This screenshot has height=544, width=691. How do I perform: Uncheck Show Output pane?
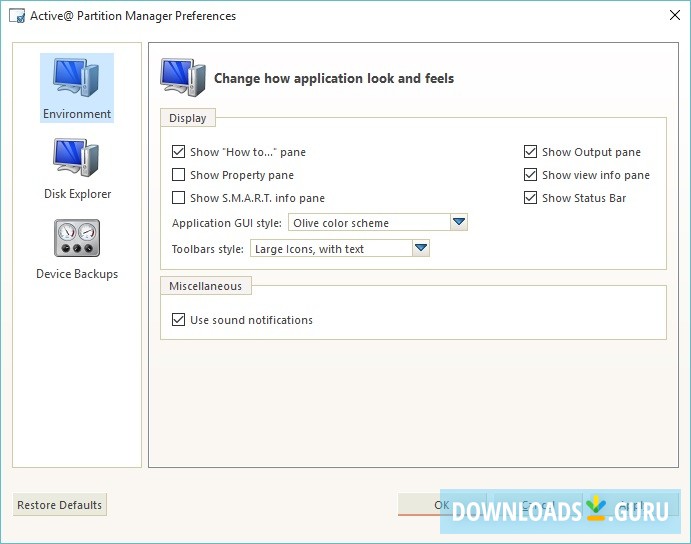point(530,152)
